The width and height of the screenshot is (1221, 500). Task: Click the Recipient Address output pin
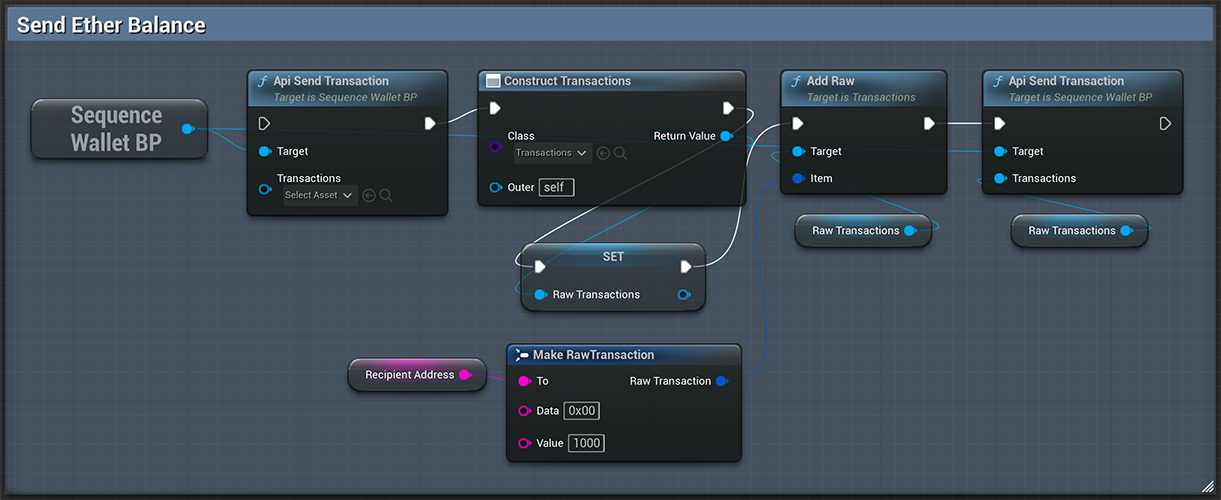tap(465, 375)
